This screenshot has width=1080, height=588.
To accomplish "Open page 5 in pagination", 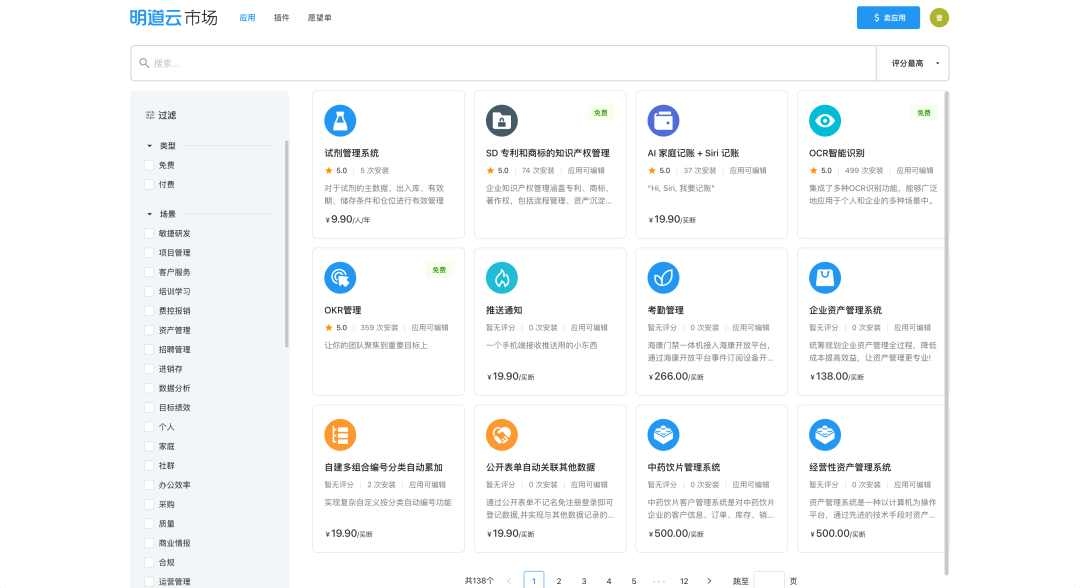I will pos(634,581).
